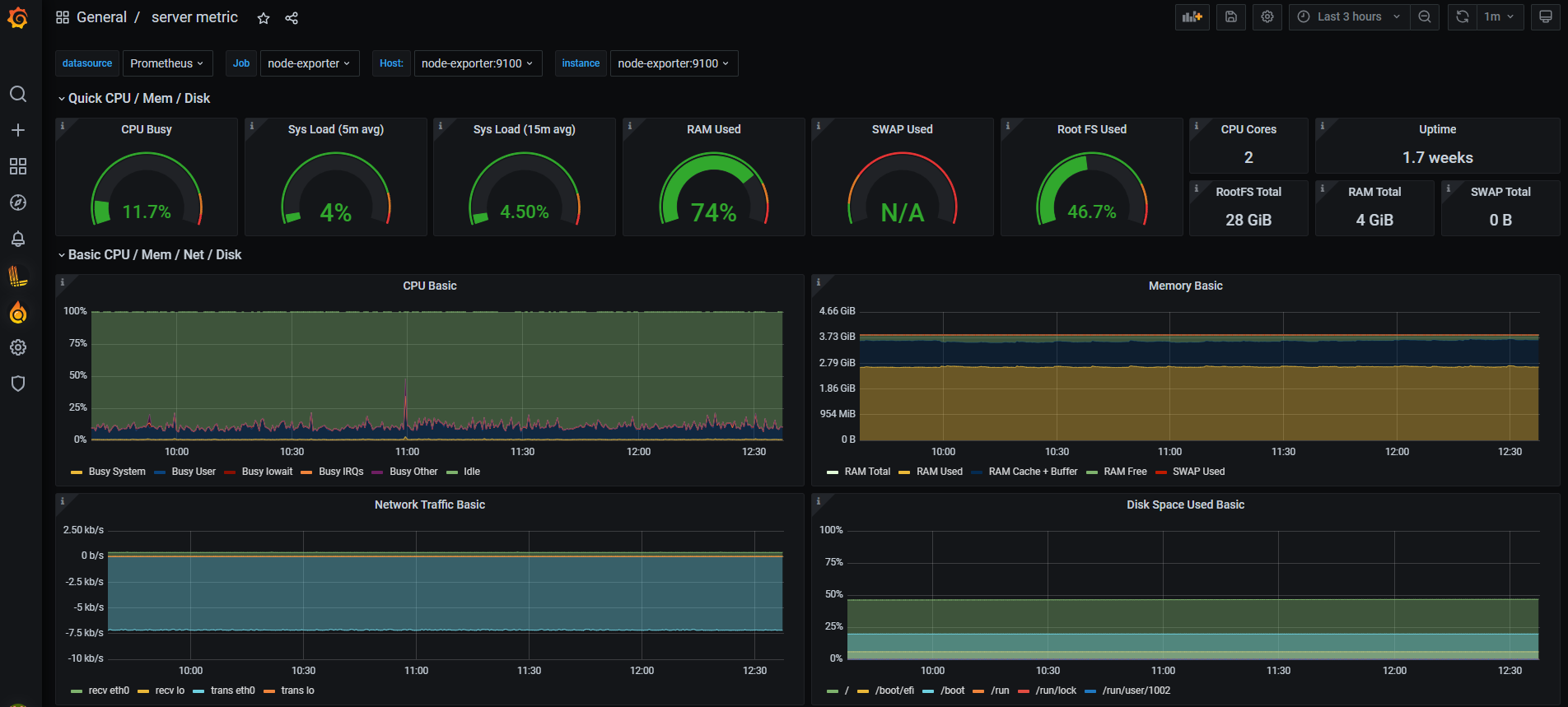The image size is (1568, 707).
Task: Open the Grafana home logo
Action: [x=18, y=17]
